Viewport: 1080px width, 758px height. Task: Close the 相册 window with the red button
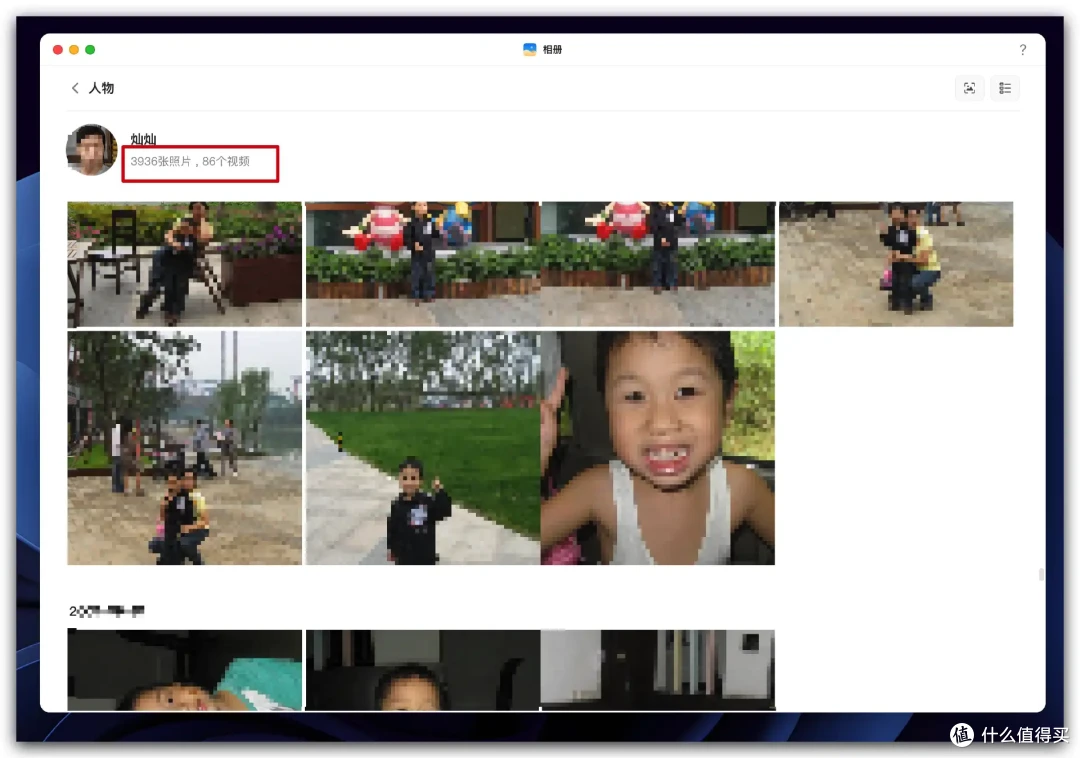pyautogui.click(x=58, y=50)
